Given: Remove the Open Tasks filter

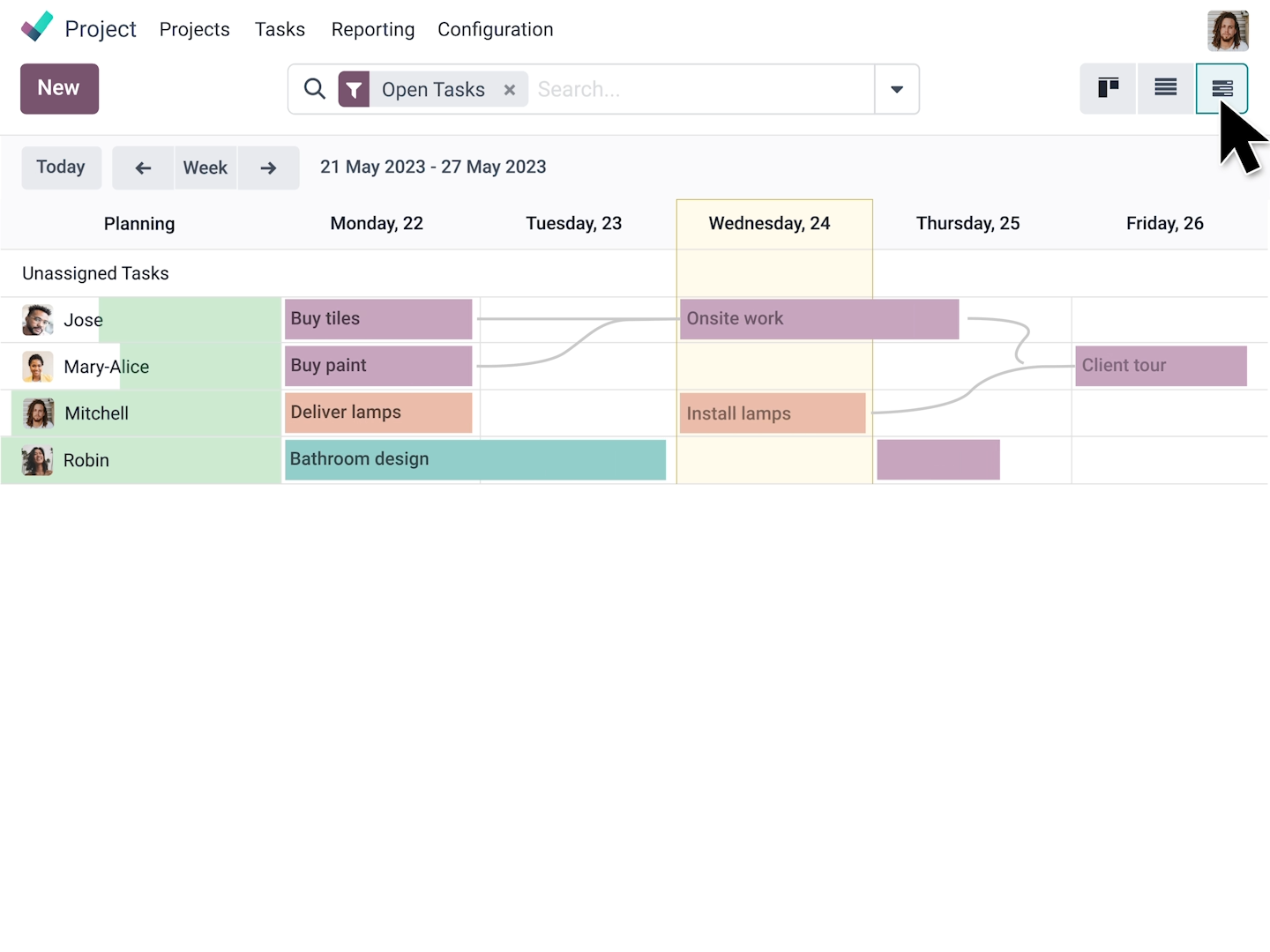Looking at the screenshot, I should pyautogui.click(x=510, y=90).
